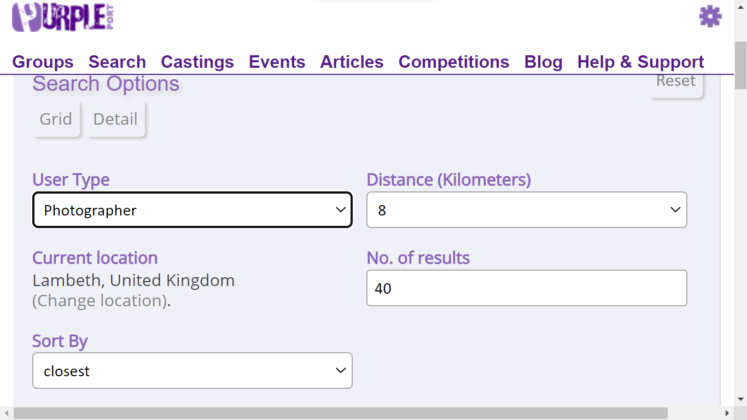Viewport: 747px width, 420px height.
Task: Open Help & Support page
Action: coord(640,62)
